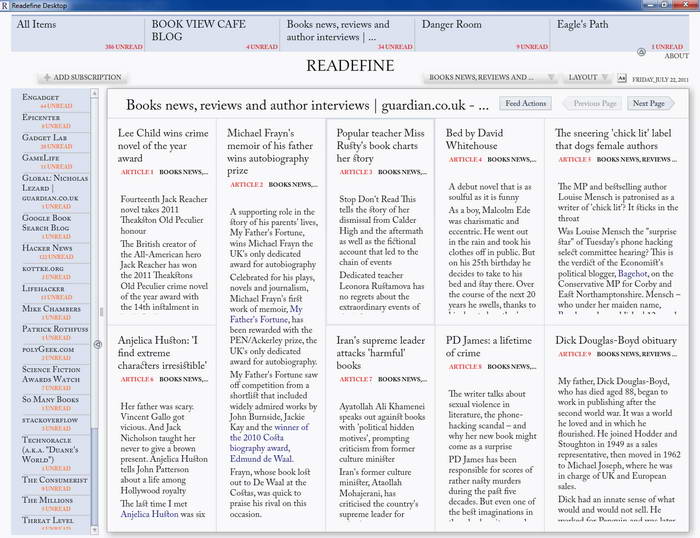Open the Eagle's Path tab
700x538 pixels.
click(618, 34)
